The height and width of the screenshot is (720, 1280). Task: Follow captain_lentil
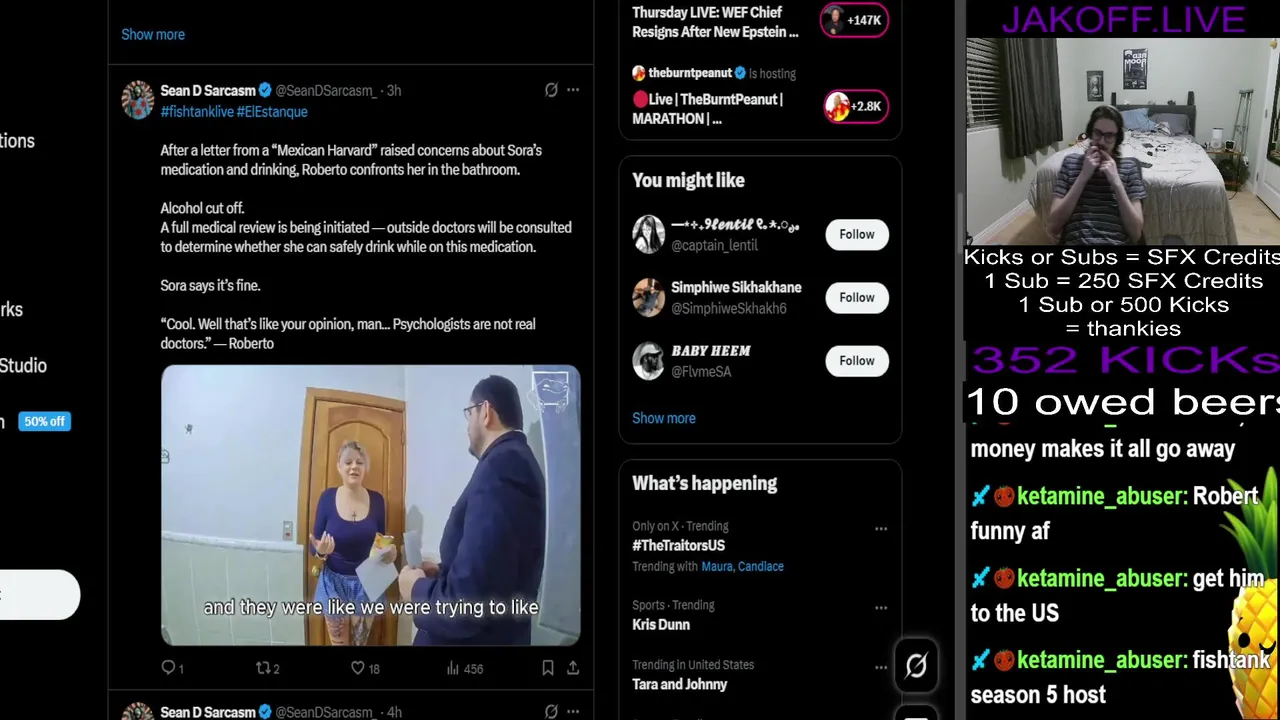tap(857, 234)
